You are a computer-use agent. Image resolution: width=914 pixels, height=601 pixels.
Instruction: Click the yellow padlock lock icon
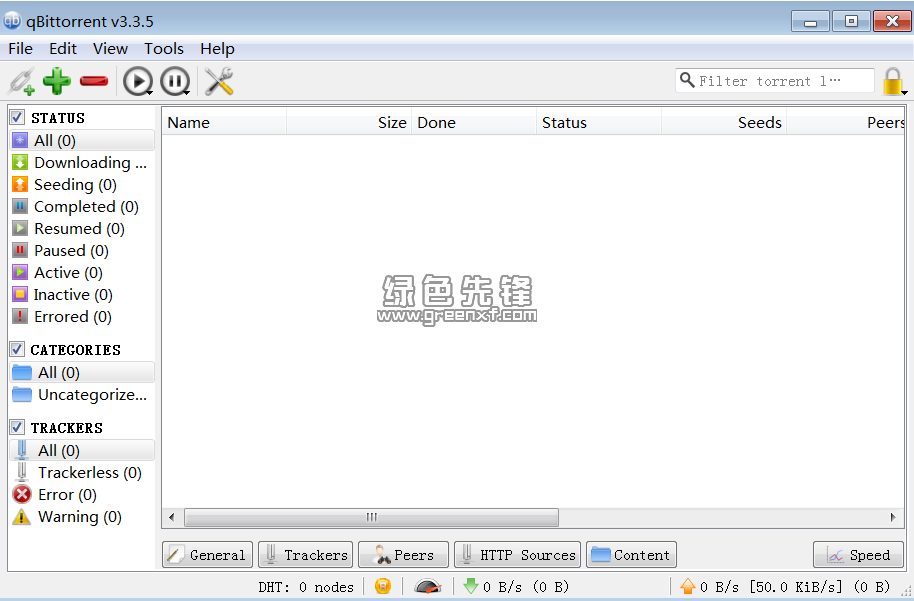[893, 81]
